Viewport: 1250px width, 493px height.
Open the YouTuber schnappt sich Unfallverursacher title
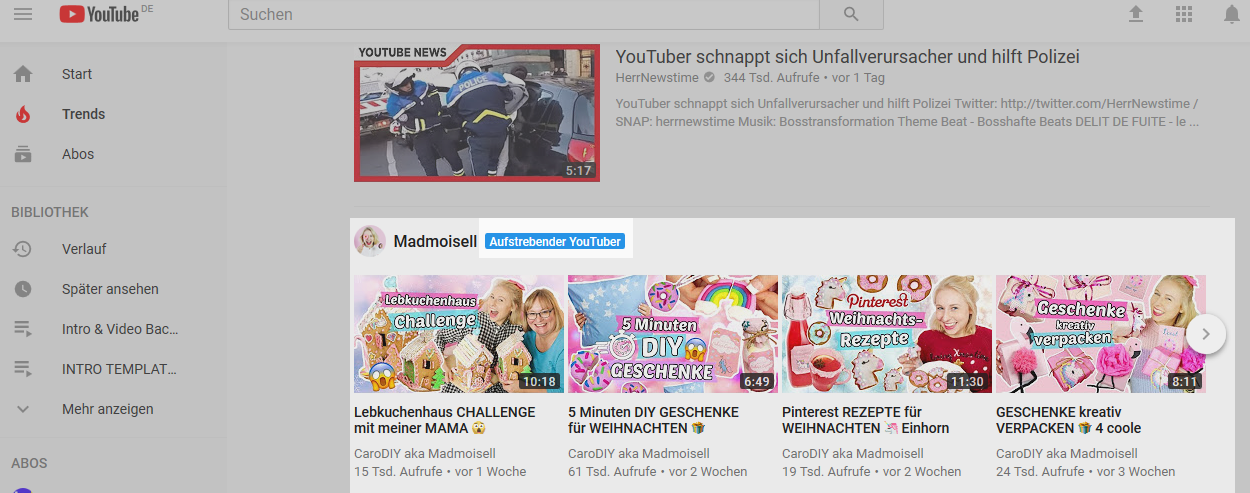pos(847,57)
